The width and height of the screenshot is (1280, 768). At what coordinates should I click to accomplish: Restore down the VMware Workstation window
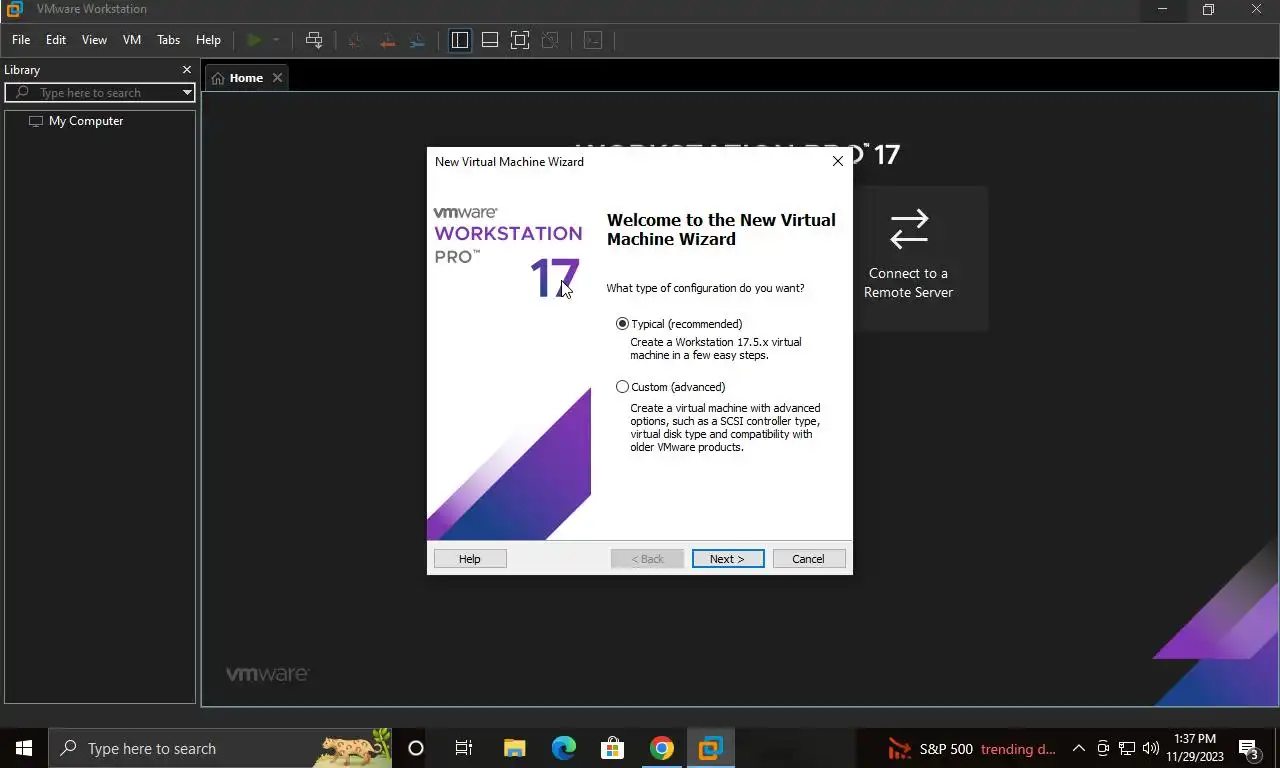click(x=1208, y=9)
